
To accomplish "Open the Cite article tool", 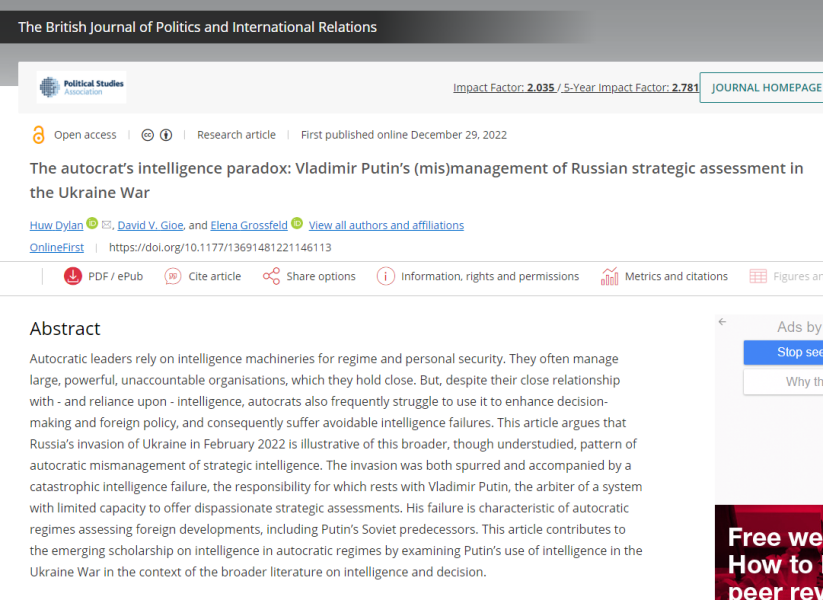I will coord(203,276).
